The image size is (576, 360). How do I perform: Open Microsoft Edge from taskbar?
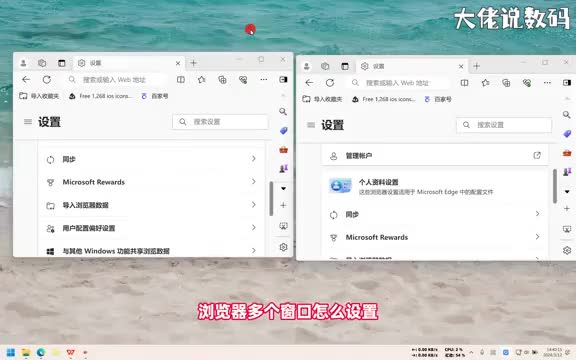point(41,353)
